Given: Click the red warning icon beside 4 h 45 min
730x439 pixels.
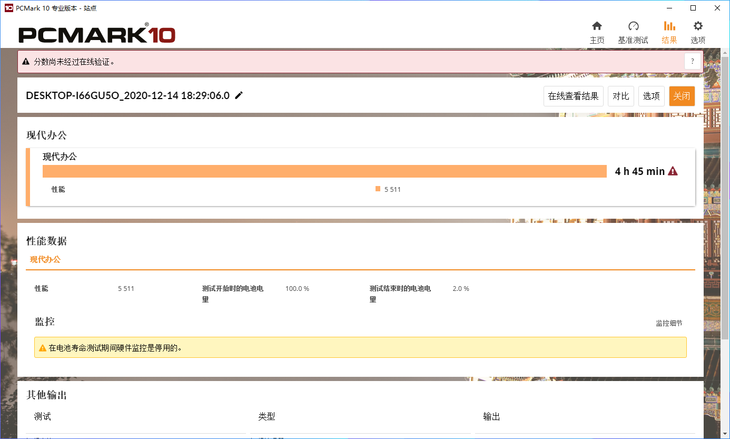Looking at the screenshot, I should coord(673,171).
